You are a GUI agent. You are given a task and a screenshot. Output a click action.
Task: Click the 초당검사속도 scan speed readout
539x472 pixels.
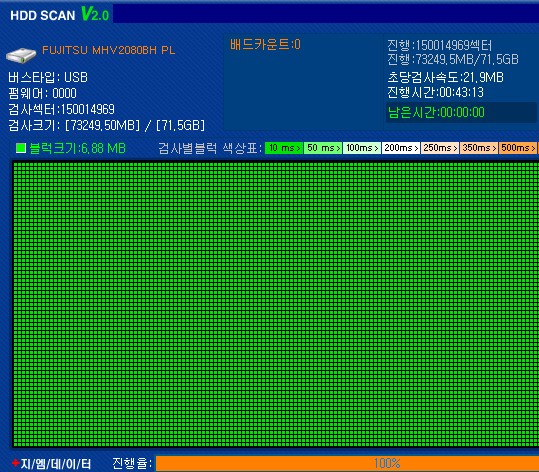click(446, 77)
